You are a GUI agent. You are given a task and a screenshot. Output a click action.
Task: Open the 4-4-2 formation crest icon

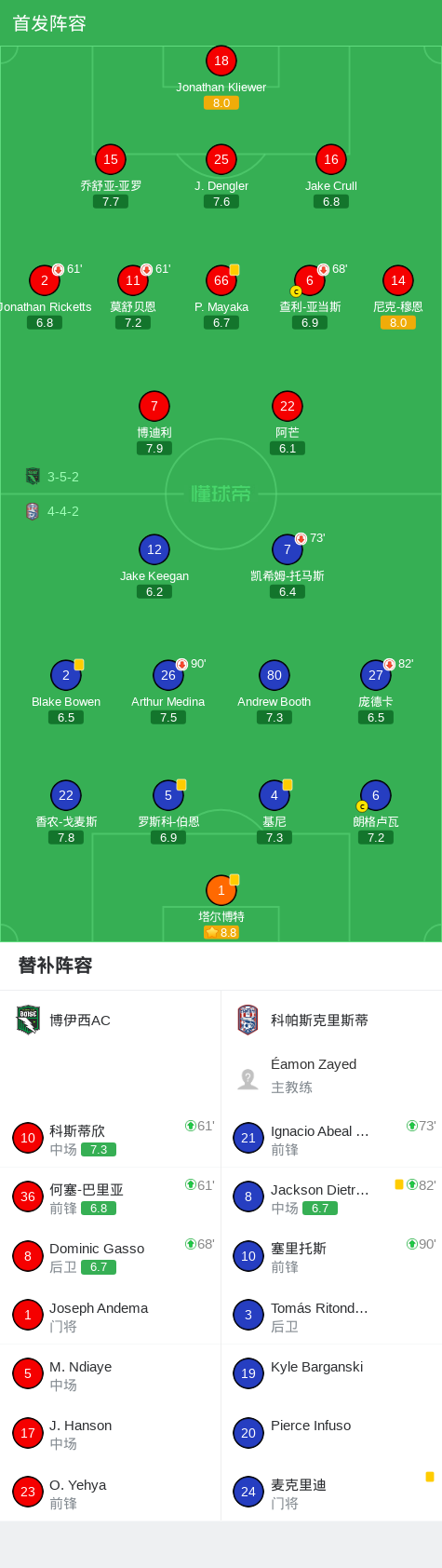pos(33,511)
